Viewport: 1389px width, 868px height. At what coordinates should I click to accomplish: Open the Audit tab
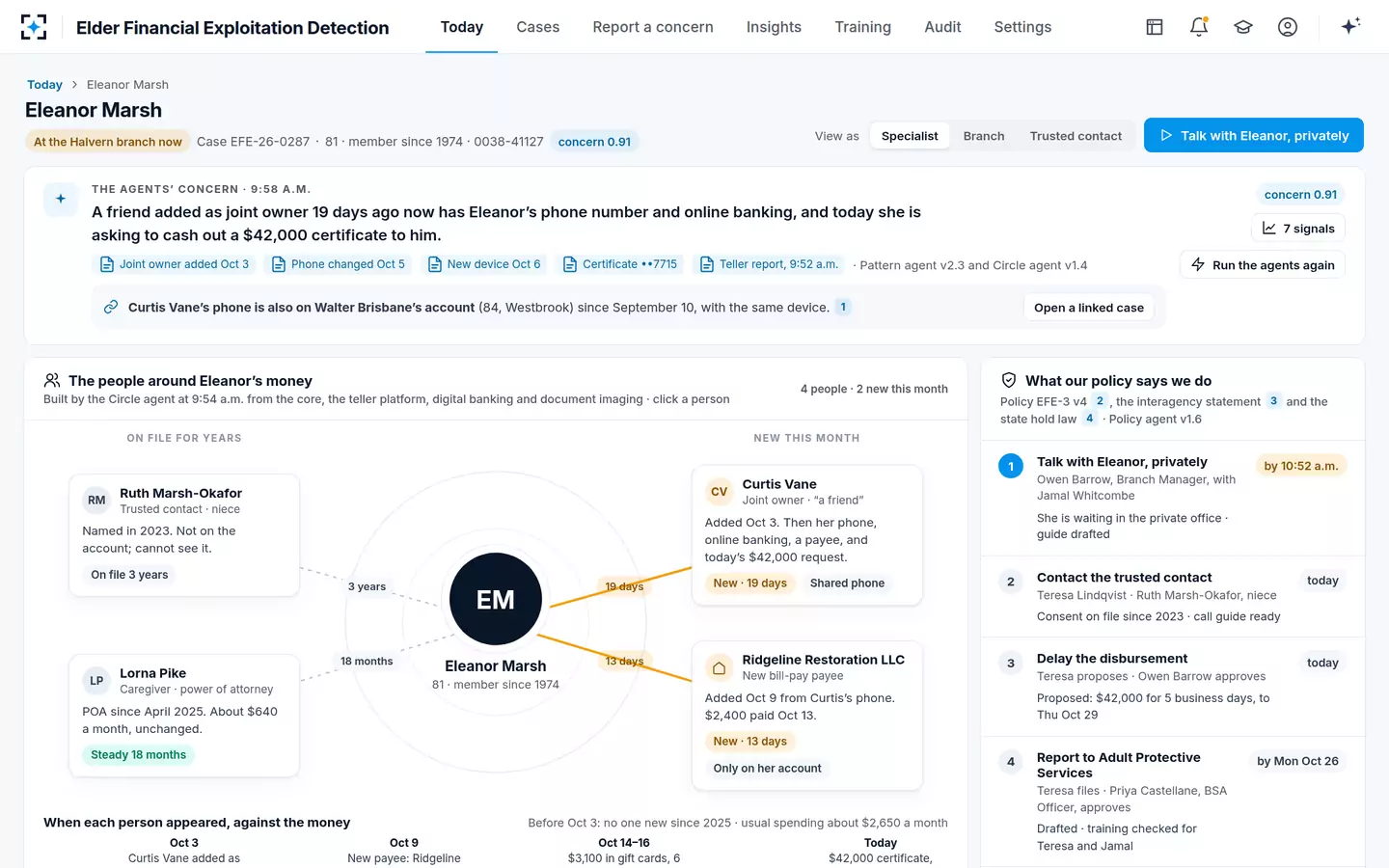(942, 27)
